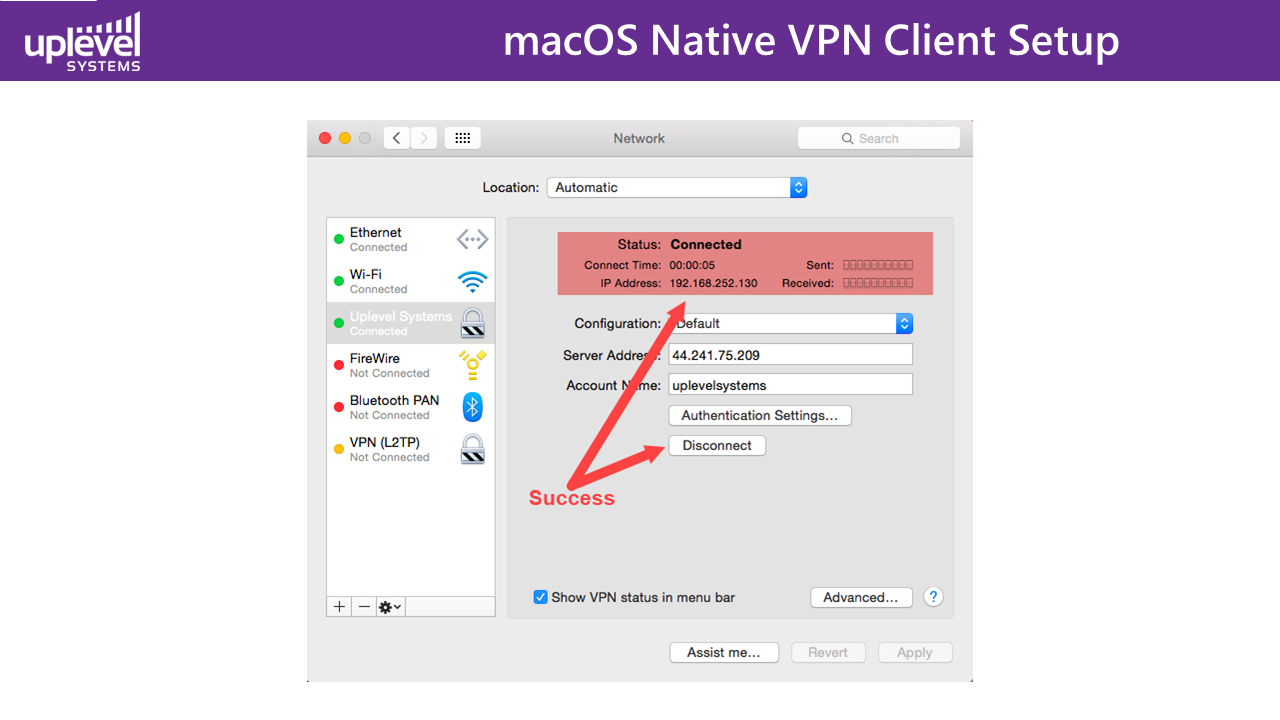Open the Location dropdown
This screenshot has height=720, width=1280.
coord(676,187)
